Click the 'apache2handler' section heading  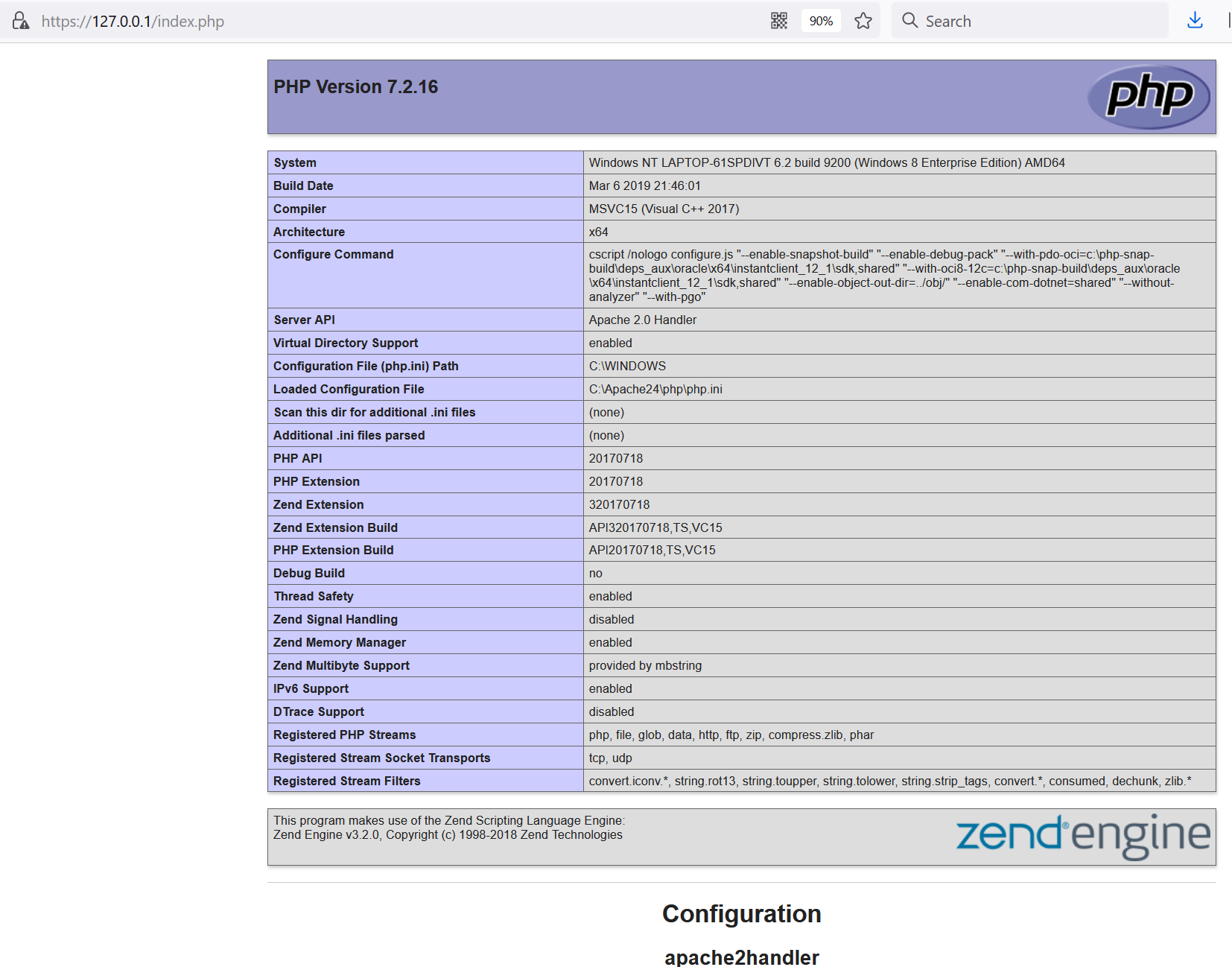pyautogui.click(x=742, y=957)
